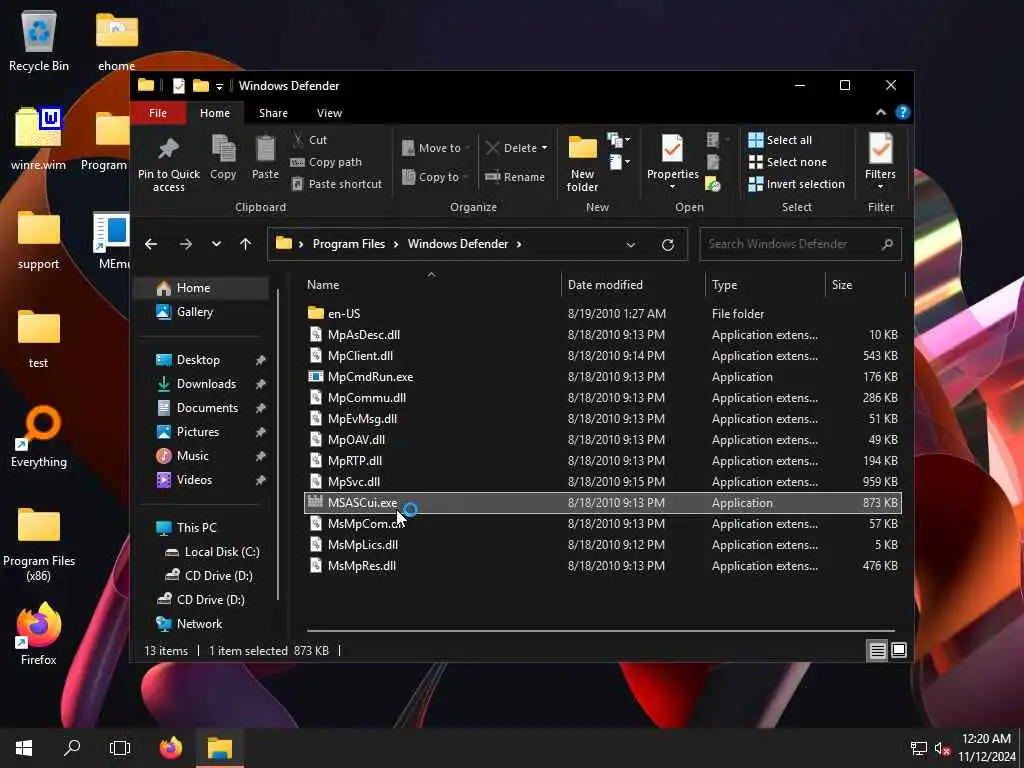Expand the address bar history dropdown

coord(631,245)
